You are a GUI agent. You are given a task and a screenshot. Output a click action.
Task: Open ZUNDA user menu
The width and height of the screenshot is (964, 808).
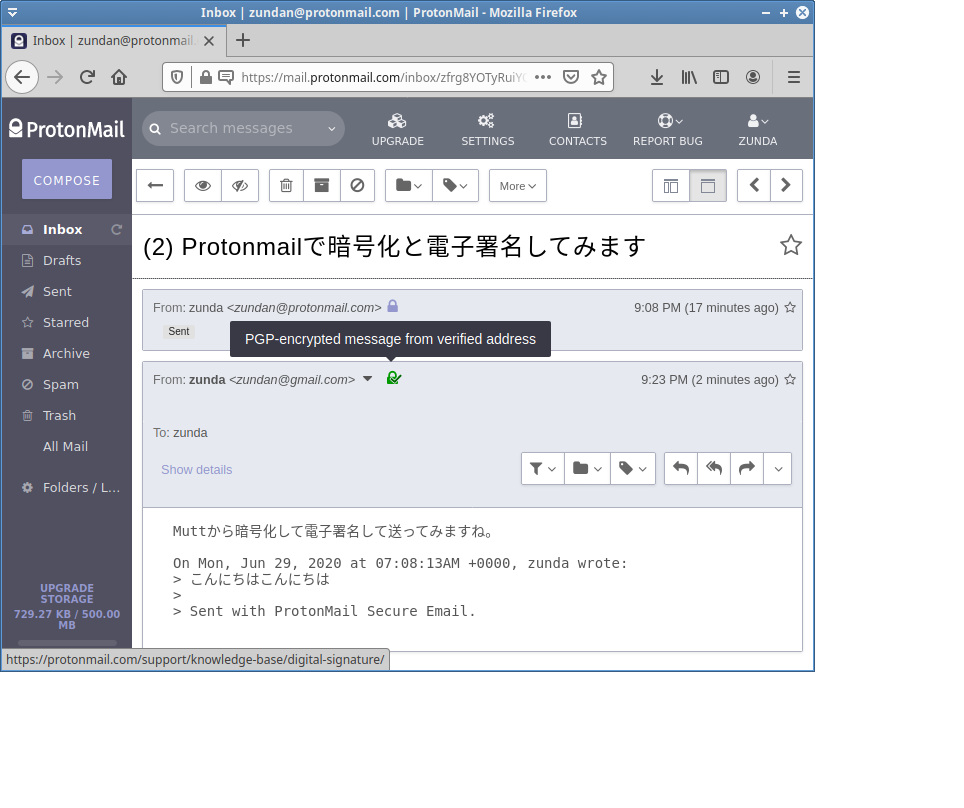[x=757, y=129]
